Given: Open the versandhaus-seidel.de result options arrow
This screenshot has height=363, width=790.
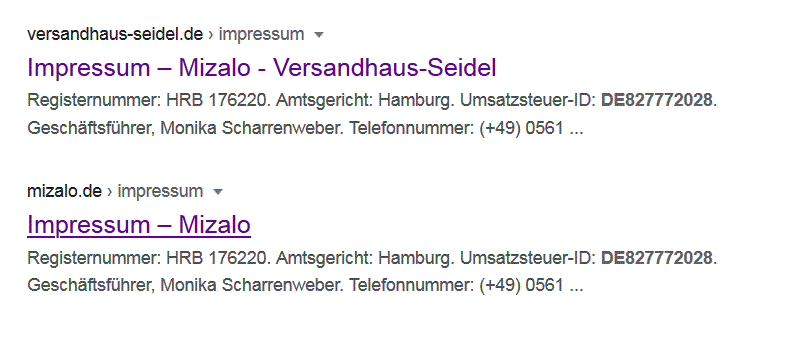Looking at the screenshot, I should [318, 35].
